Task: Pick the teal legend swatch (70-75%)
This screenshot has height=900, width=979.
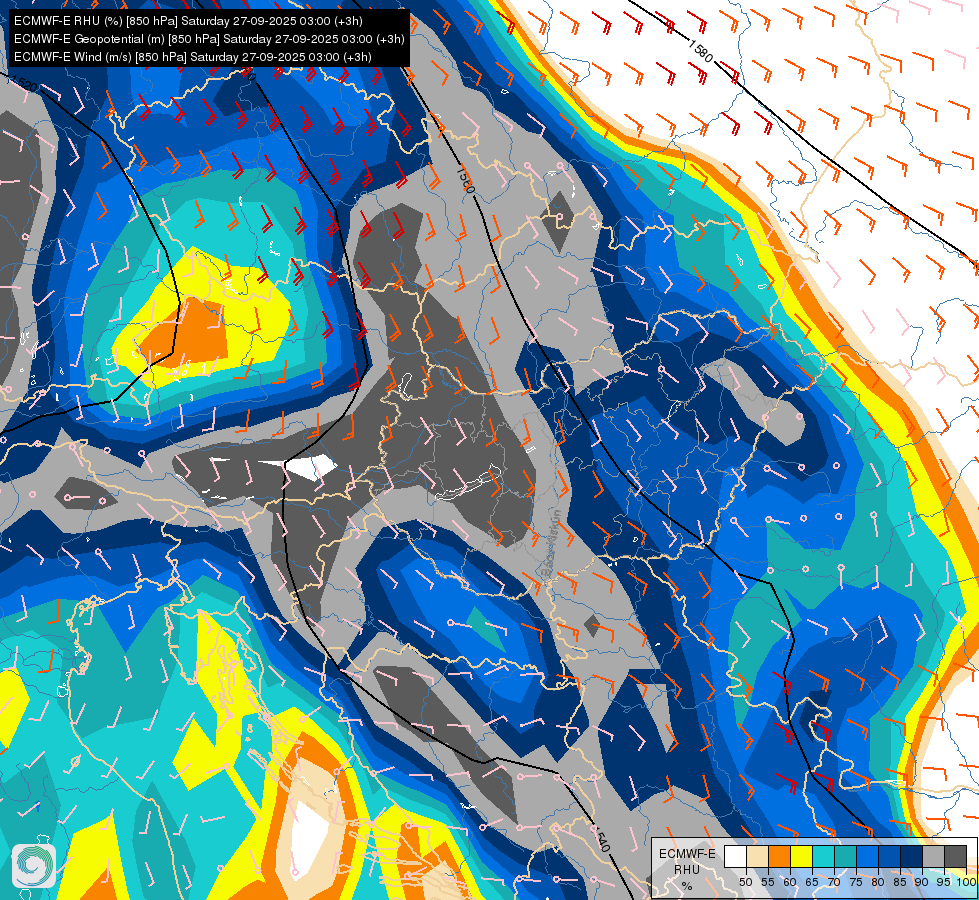Action: pyautogui.click(x=845, y=856)
